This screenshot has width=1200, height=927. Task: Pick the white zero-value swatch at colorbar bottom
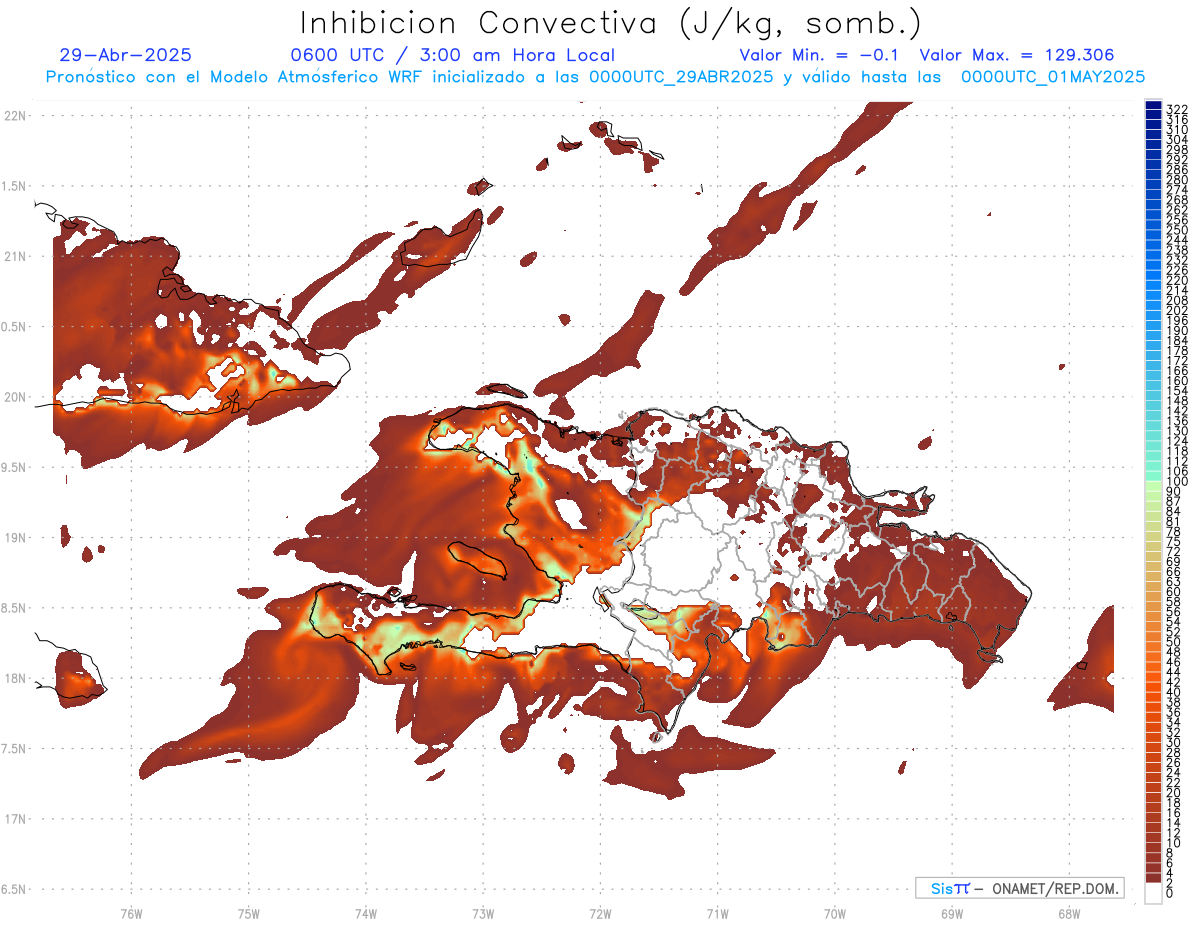[x=1153, y=895]
